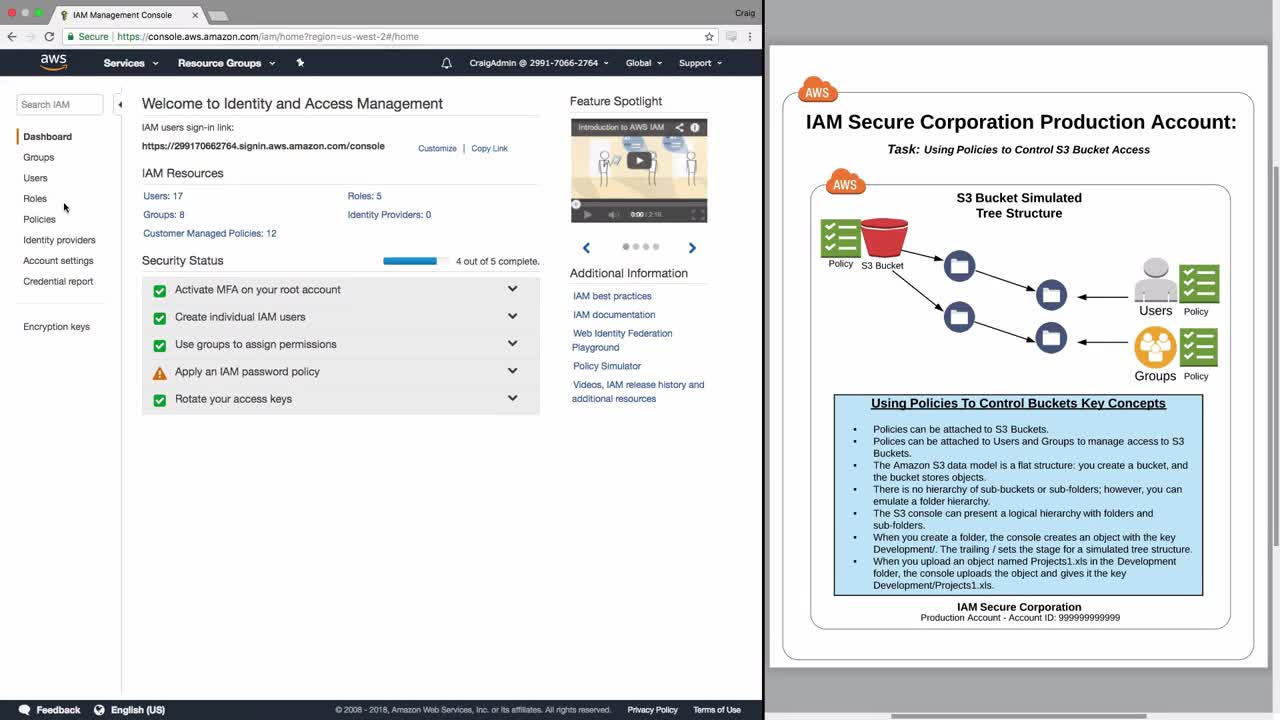Click the Feedback speech bubble icon
The image size is (1280, 720).
[x=24, y=710]
